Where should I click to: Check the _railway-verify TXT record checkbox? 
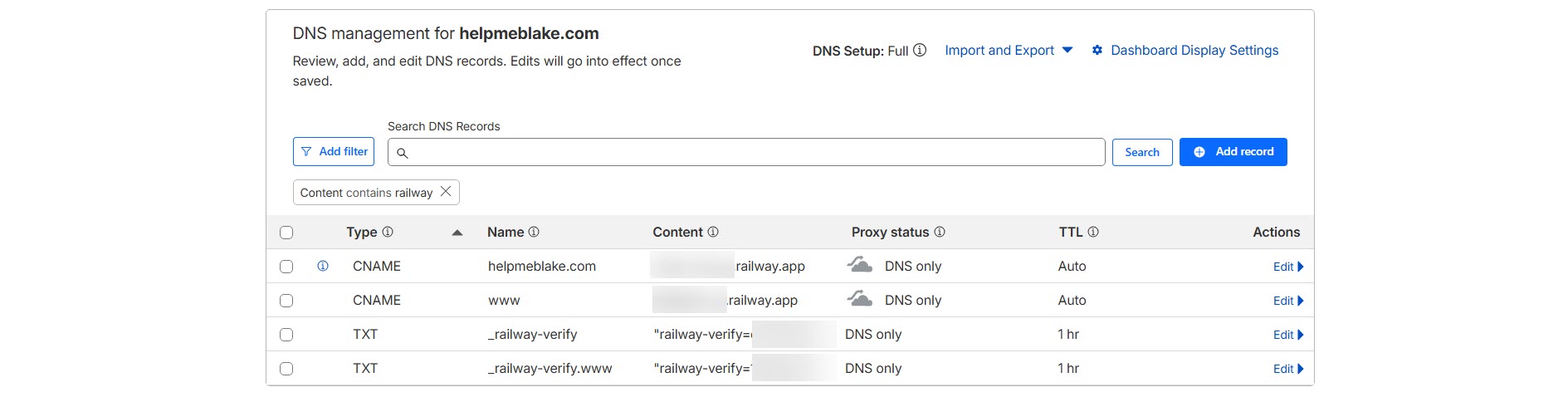(286, 335)
